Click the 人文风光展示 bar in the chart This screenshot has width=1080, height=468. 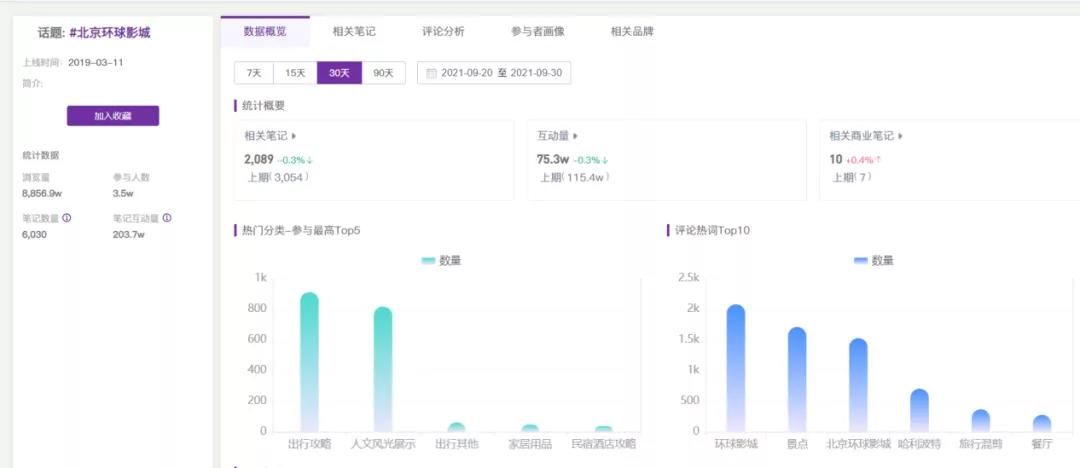tap(383, 370)
